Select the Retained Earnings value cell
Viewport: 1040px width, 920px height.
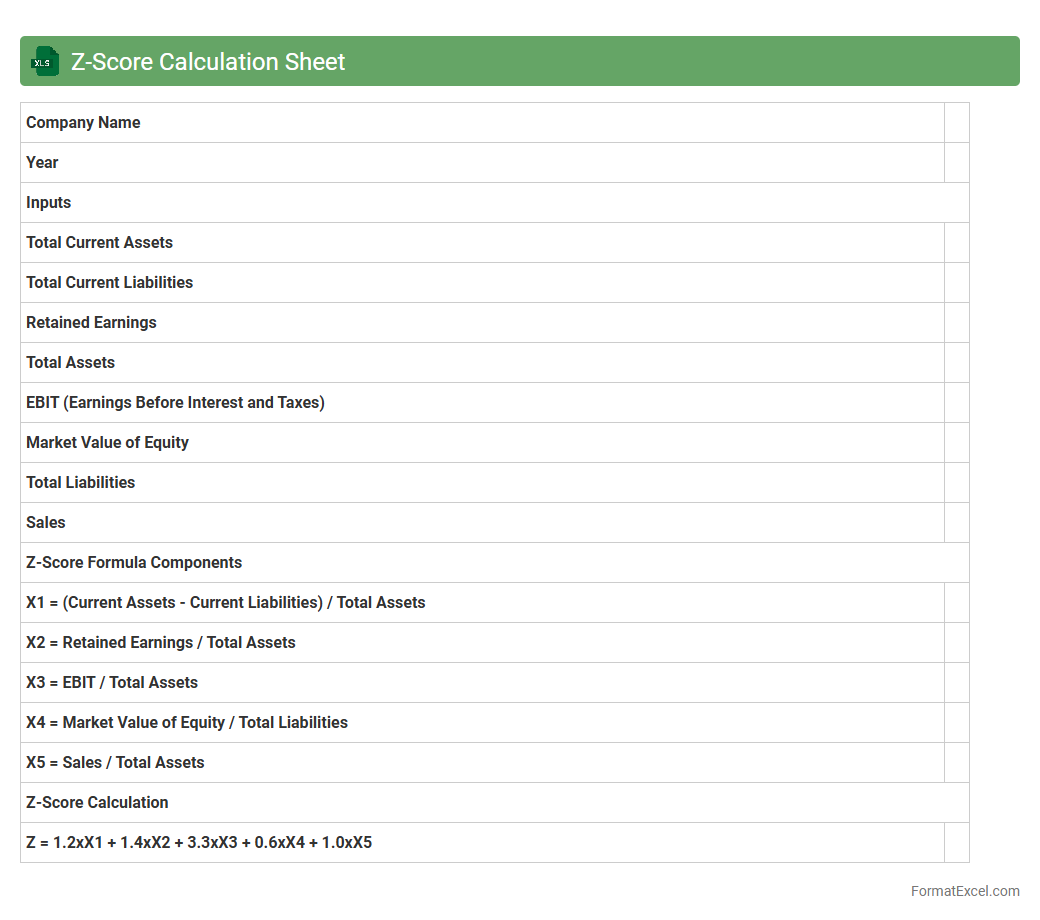[956, 323]
